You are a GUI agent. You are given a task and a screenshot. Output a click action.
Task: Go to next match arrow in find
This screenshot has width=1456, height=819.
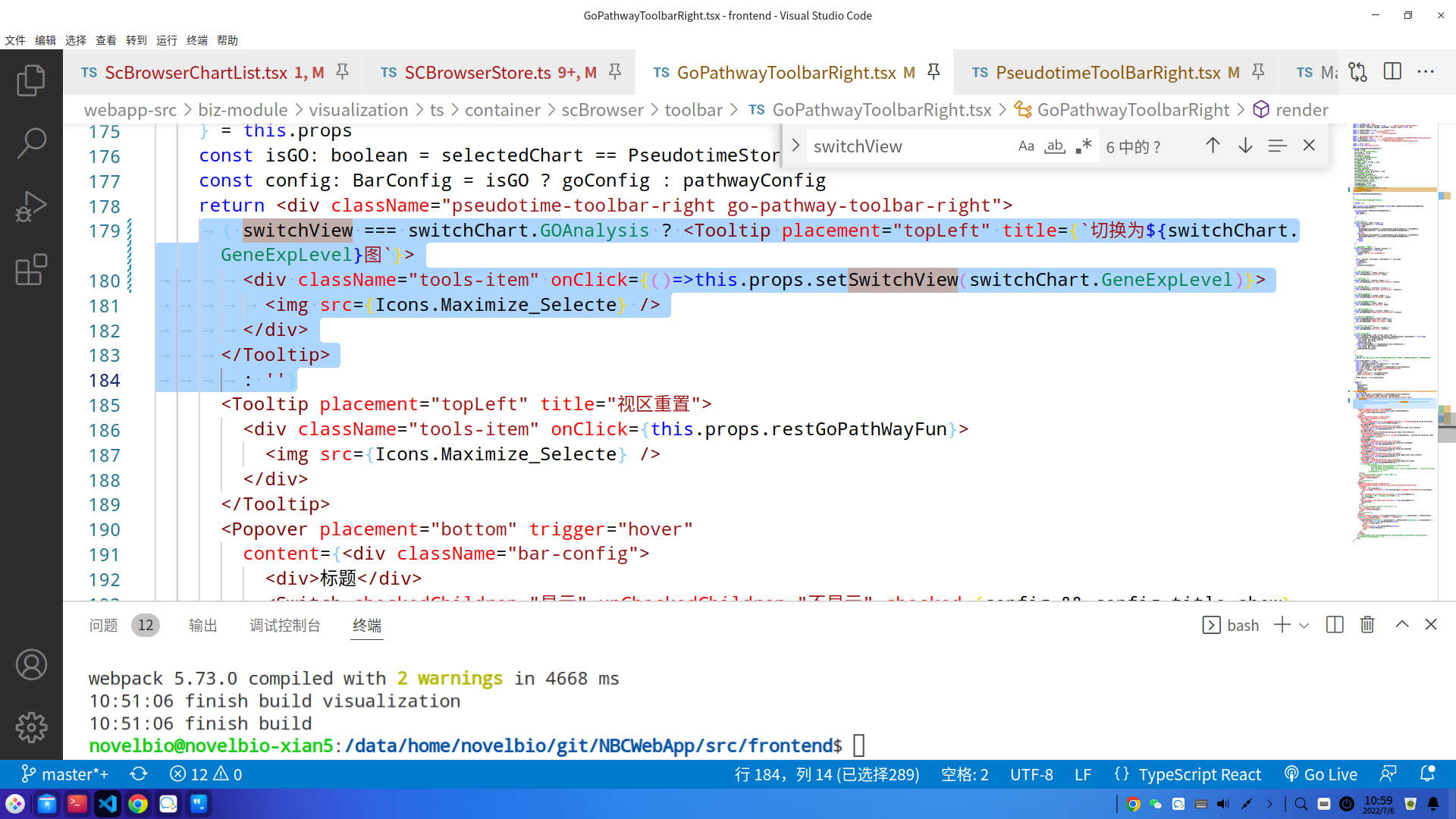[x=1245, y=146]
